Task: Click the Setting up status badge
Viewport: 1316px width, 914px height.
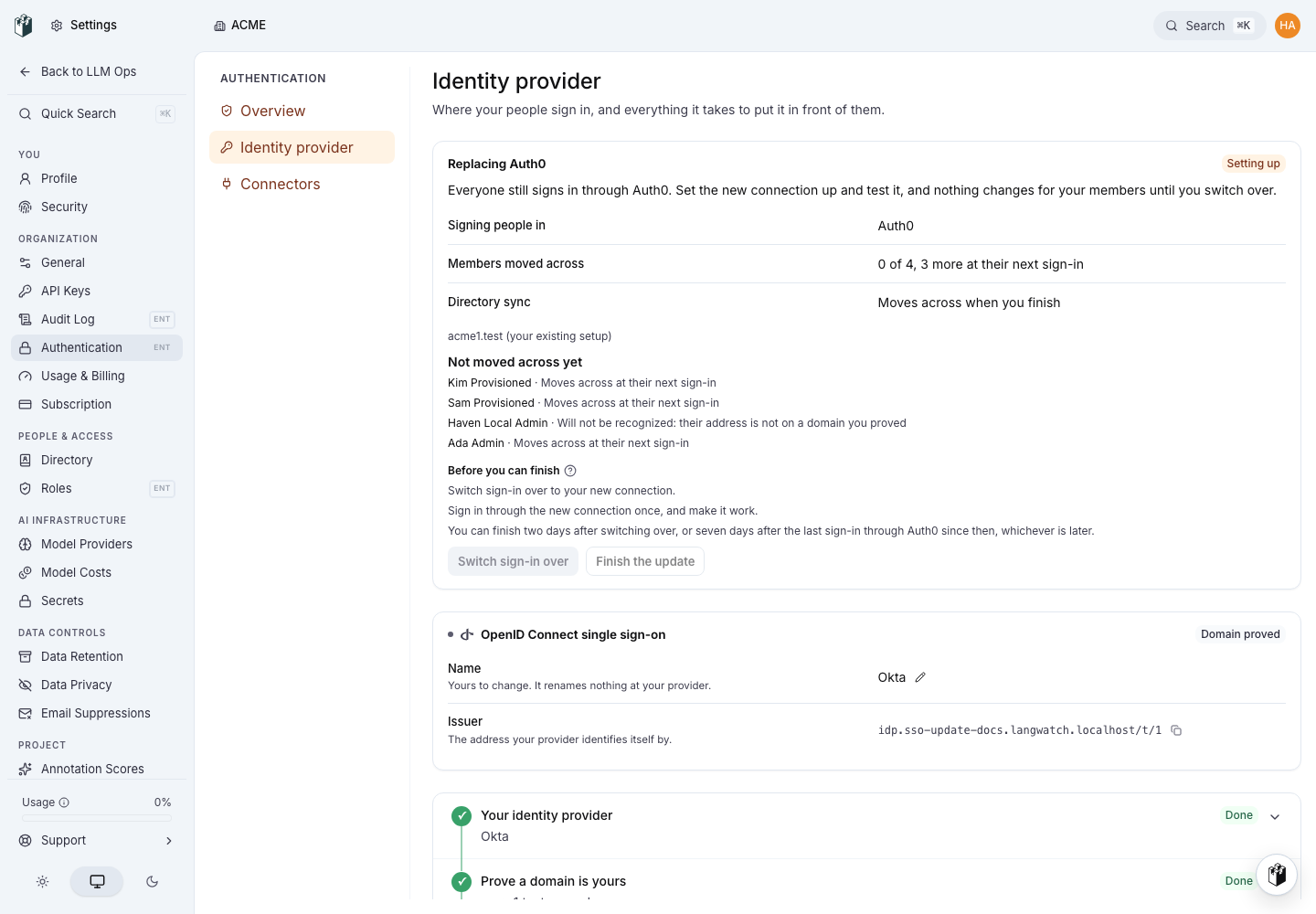Action: tap(1253, 164)
